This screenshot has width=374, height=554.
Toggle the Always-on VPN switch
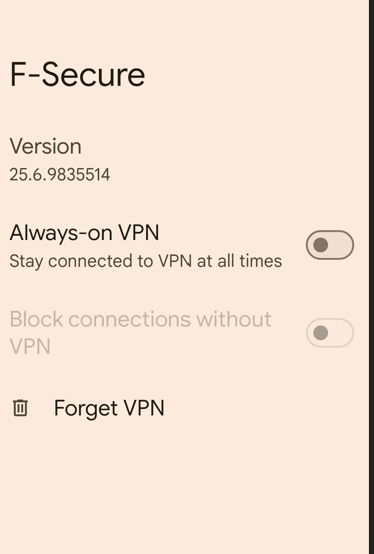pyautogui.click(x=330, y=245)
